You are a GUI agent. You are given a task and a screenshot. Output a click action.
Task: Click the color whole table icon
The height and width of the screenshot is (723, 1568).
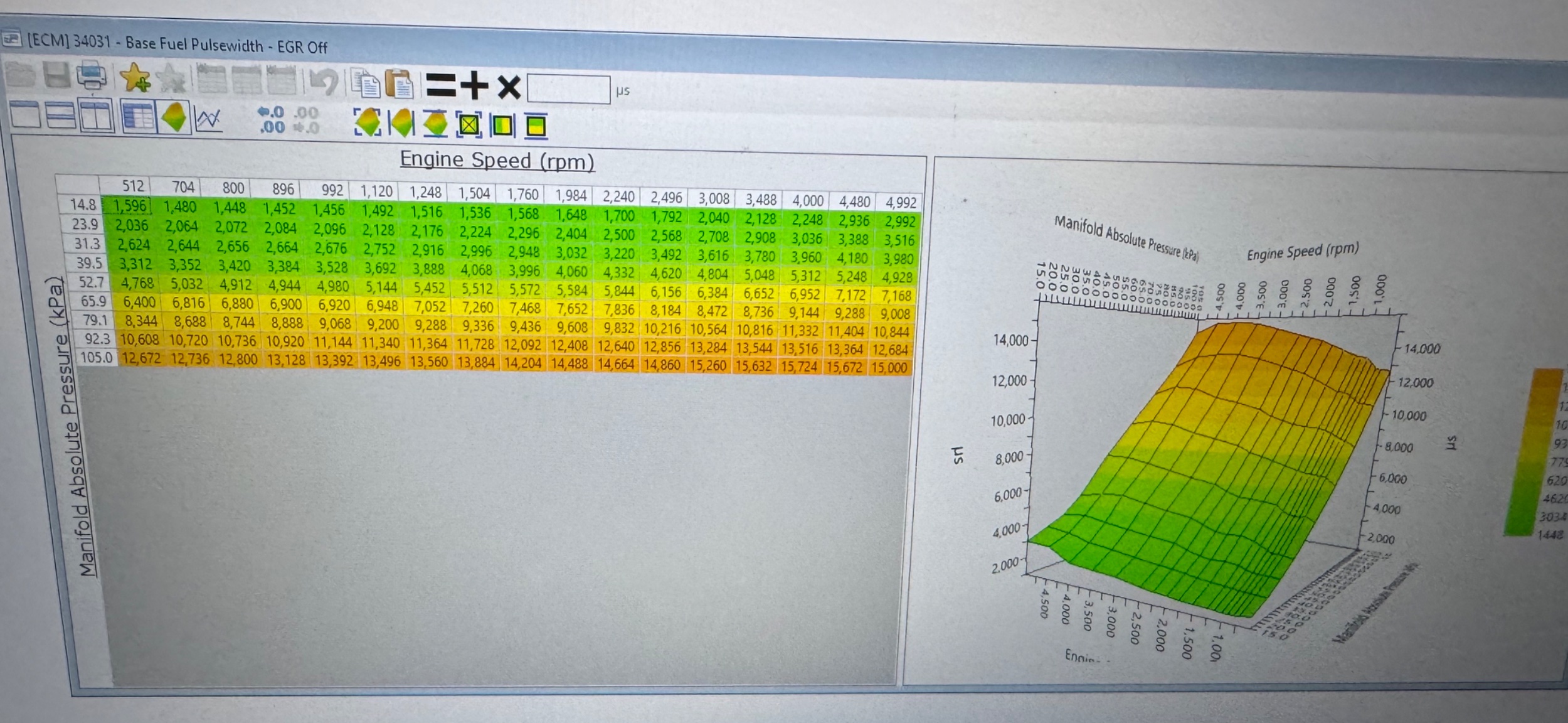coord(469,125)
